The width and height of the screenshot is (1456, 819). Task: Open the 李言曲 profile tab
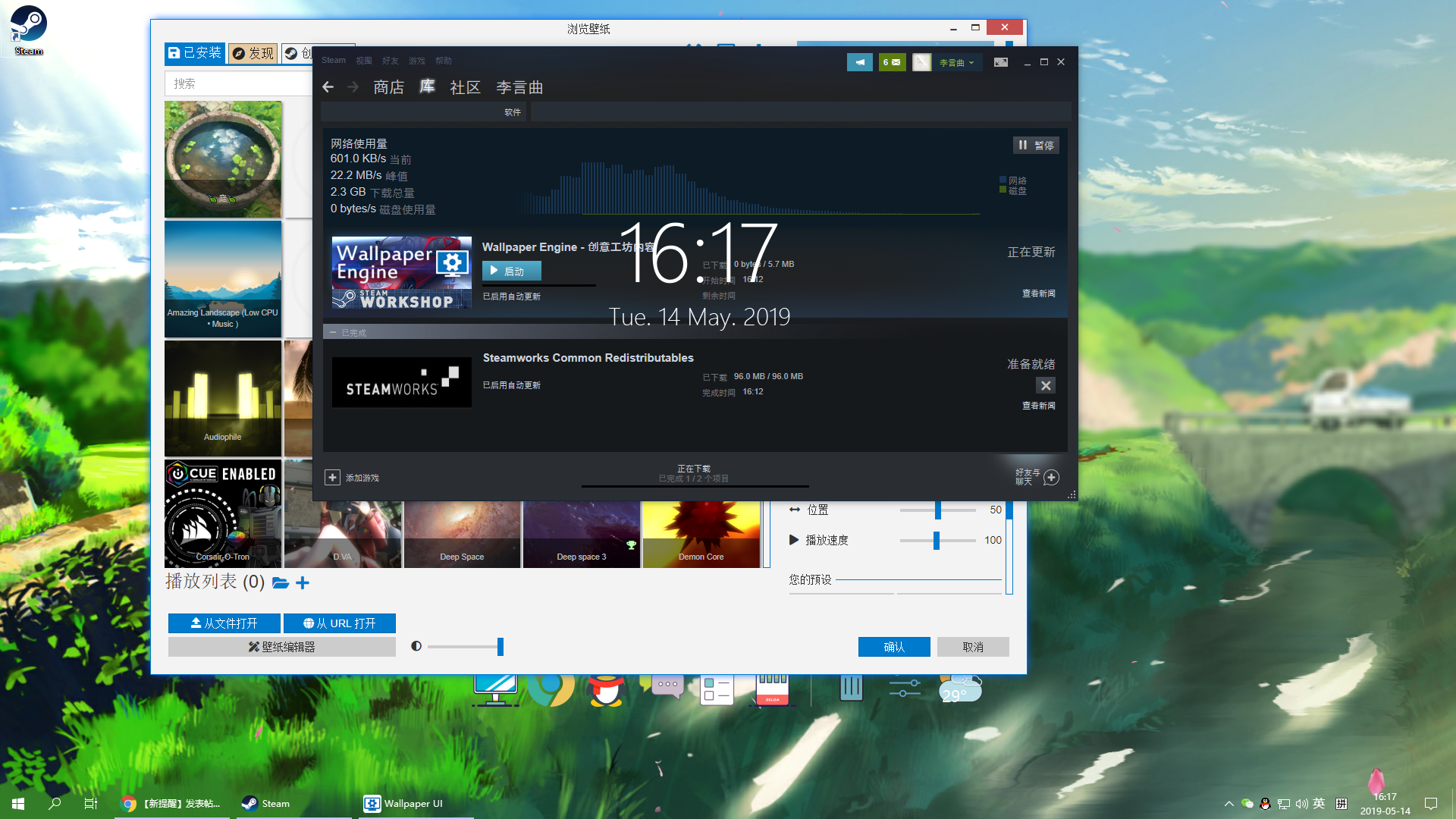[x=520, y=87]
